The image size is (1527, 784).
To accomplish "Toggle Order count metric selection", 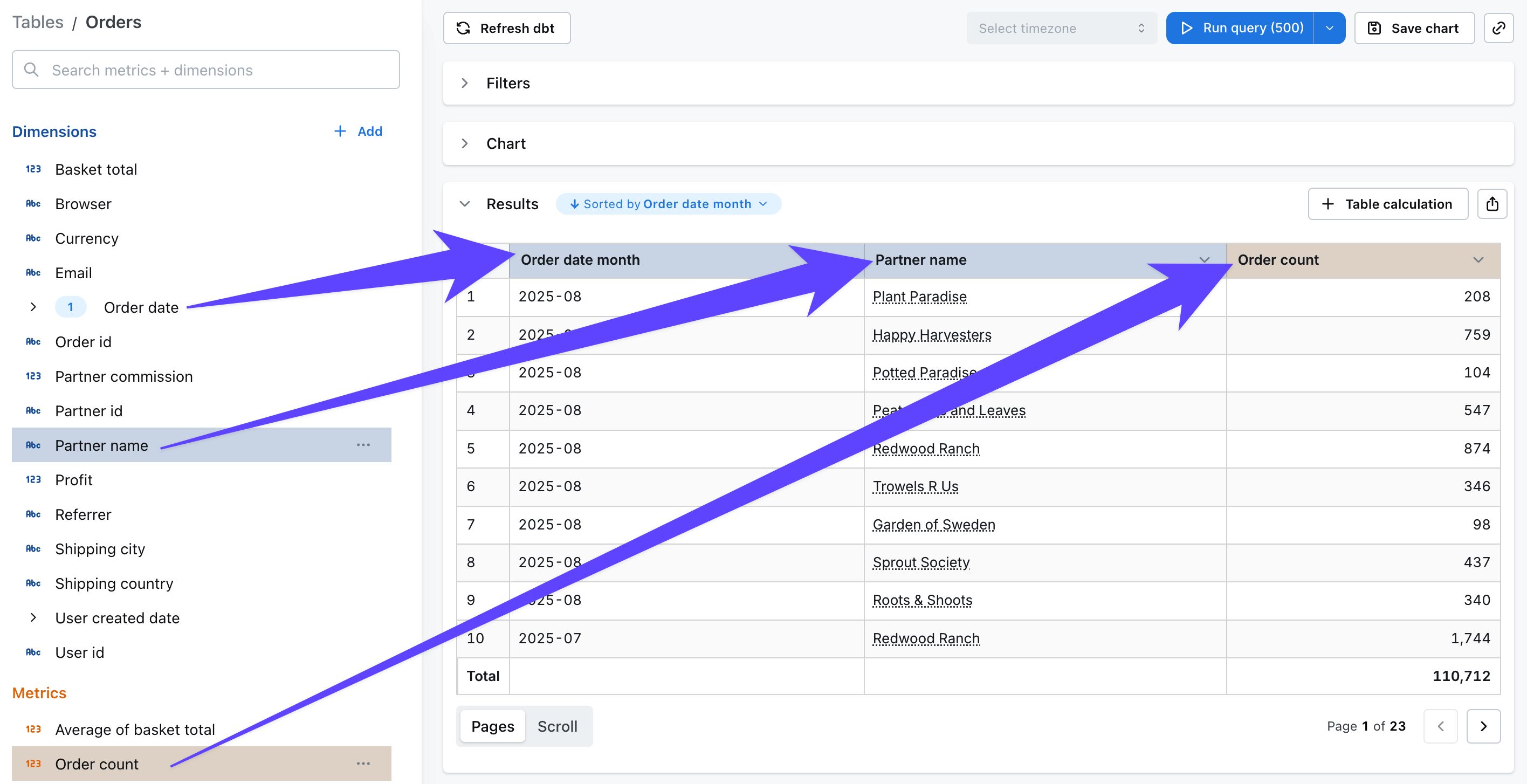I will tap(97, 764).
